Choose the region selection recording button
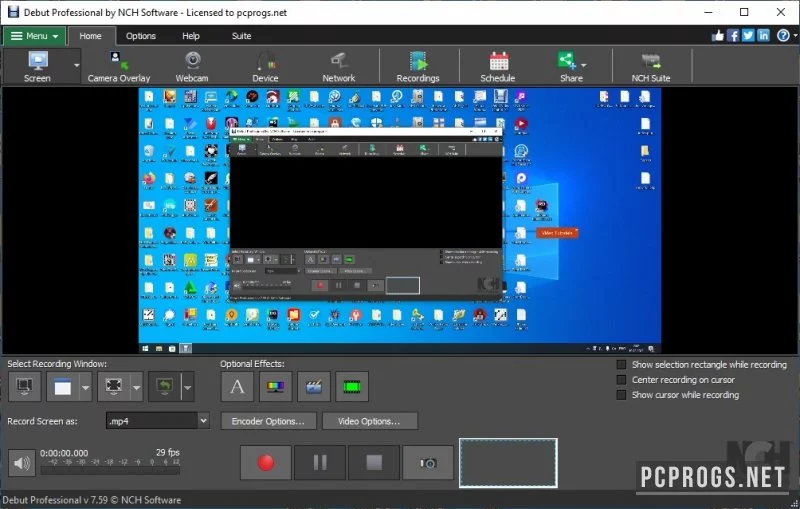 (x=113, y=387)
